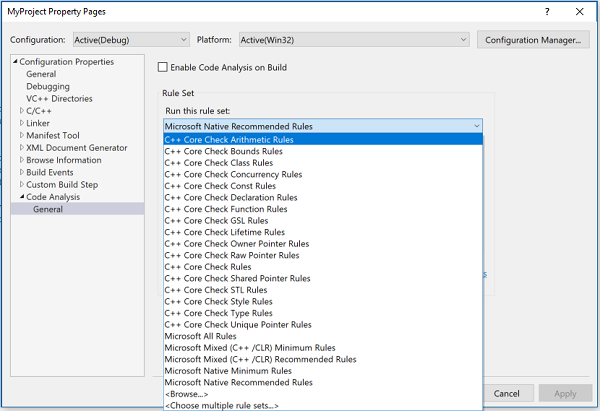Pick Microsoft All Rules from list

click(x=202, y=336)
